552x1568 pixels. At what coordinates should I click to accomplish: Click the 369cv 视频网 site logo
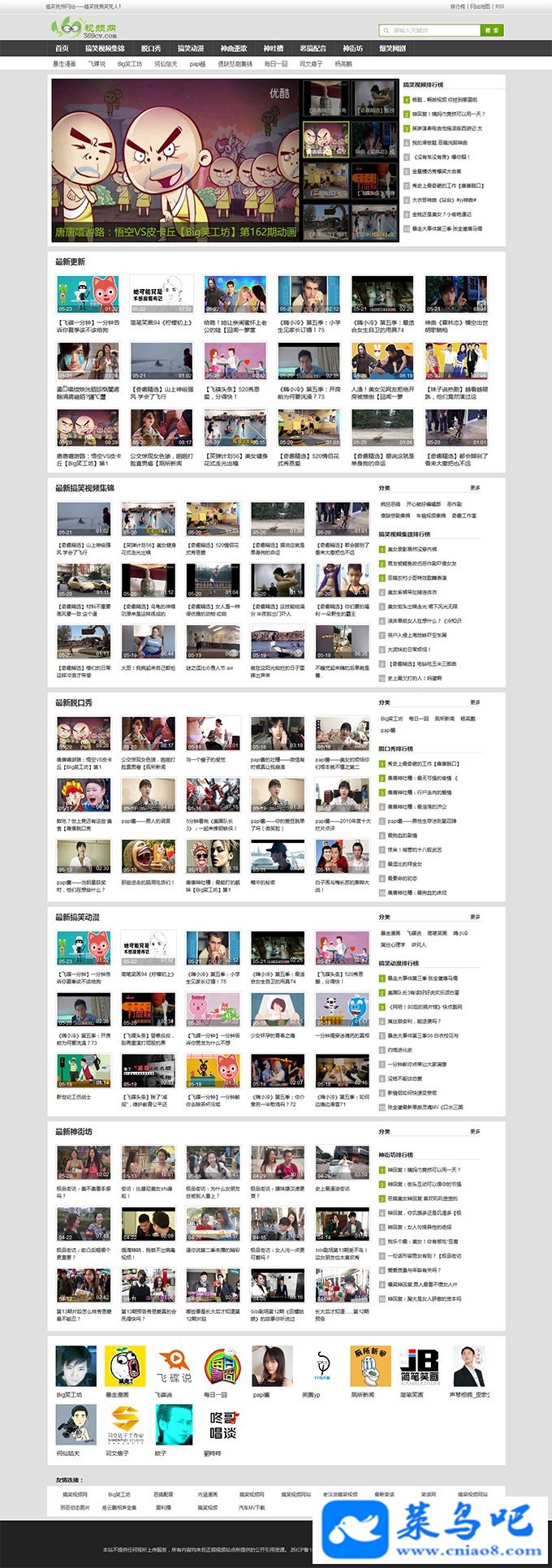click(84, 29)
